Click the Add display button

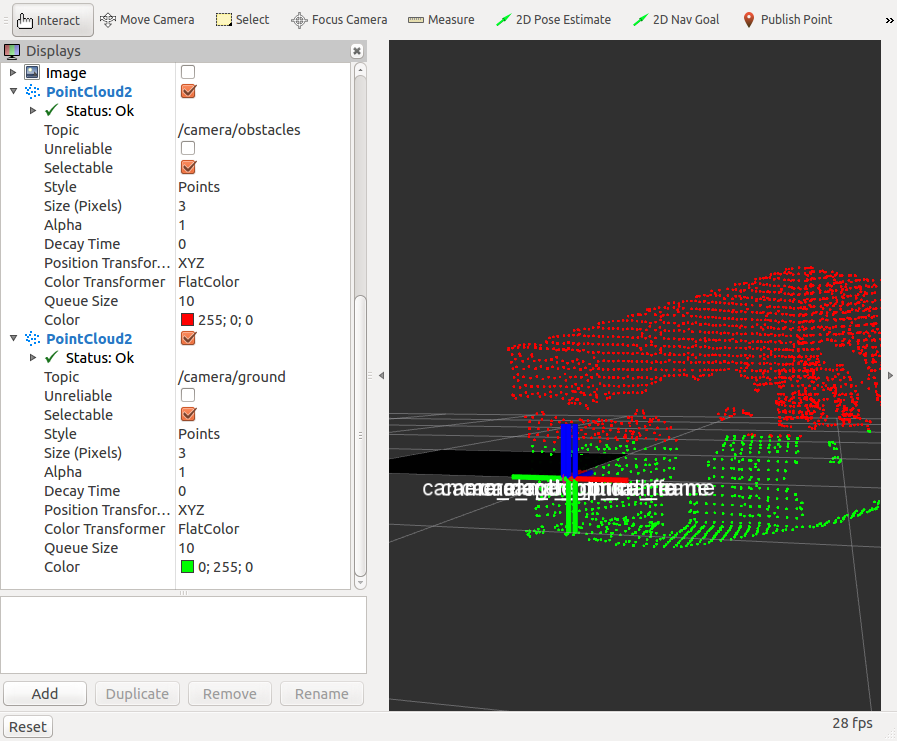click(45, 694)
